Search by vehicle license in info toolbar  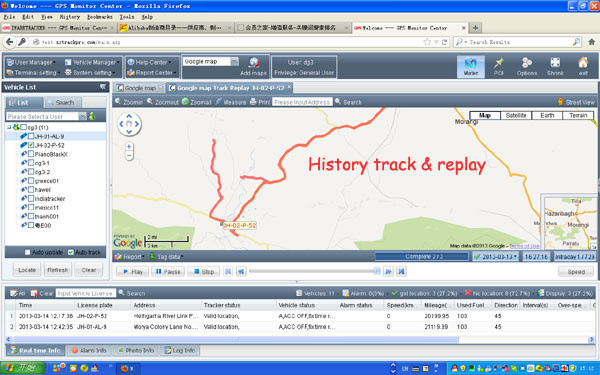pyautogui.click(x=132, y=293)
